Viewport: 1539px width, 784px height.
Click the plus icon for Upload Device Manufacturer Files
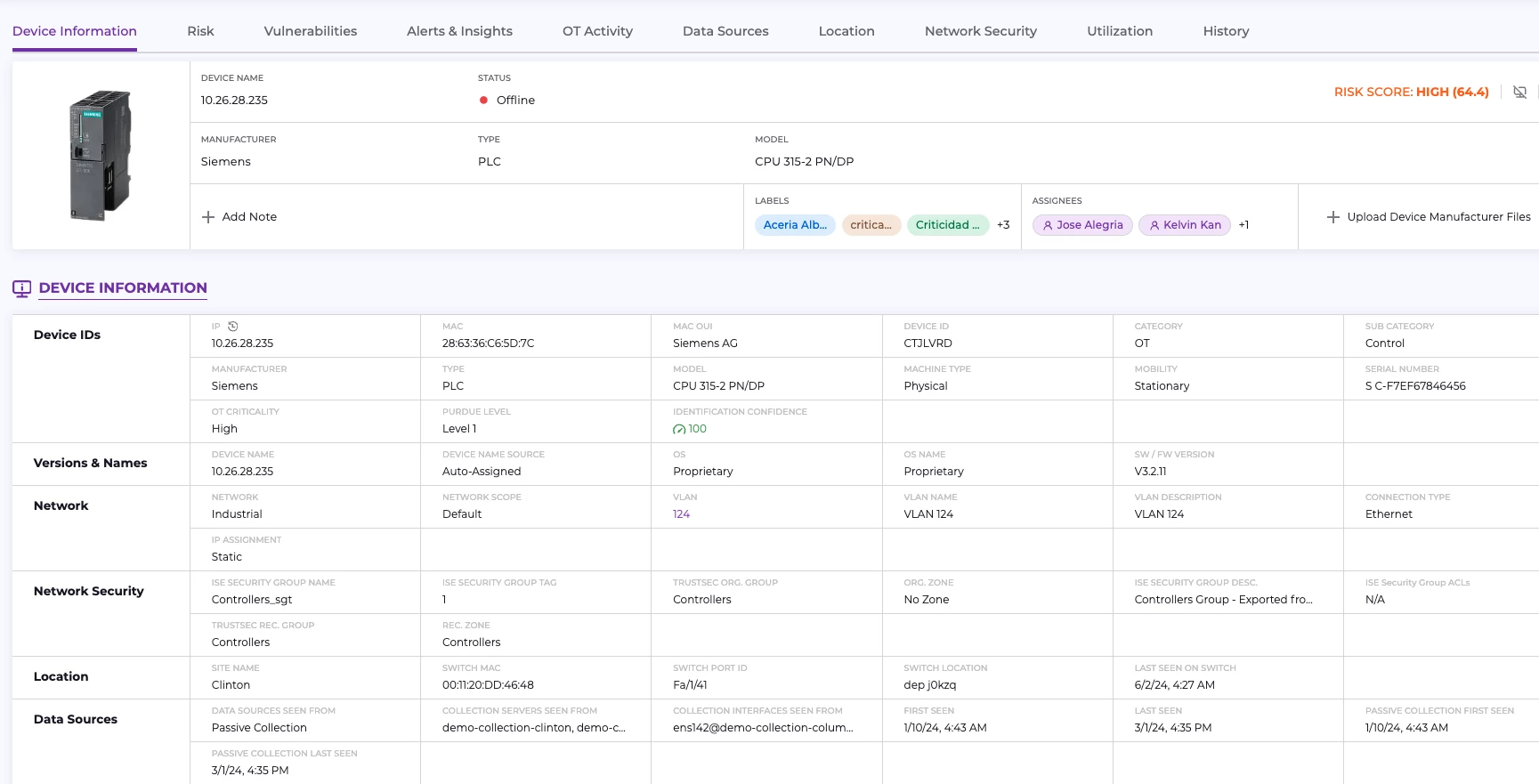click(1332, 217)
